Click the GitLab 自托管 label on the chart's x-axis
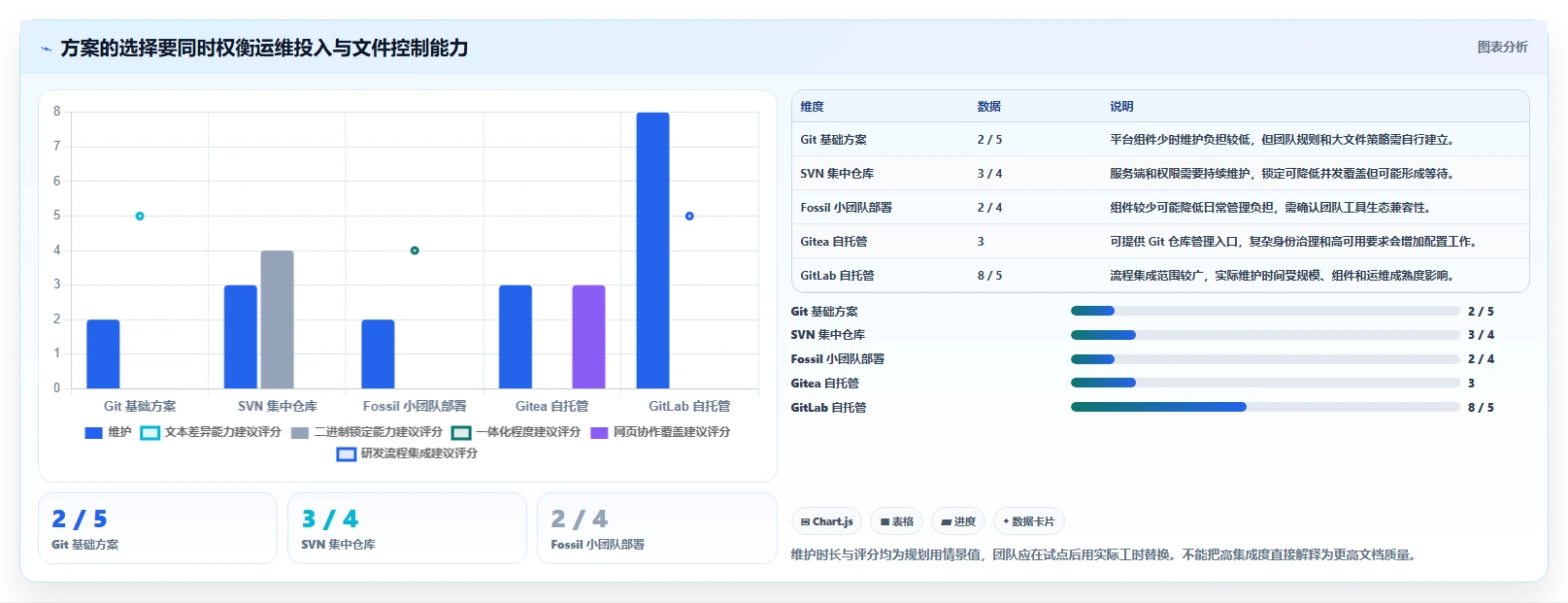The height and width of the screenshot is (603, 1568). [x=689, y=406]
